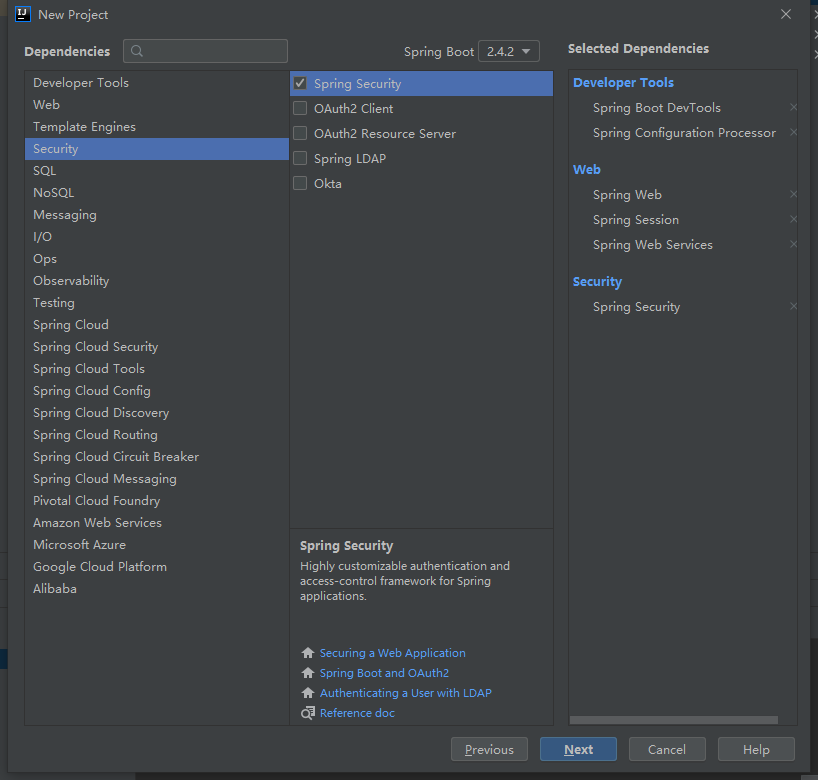Open Pivotal Cloud Foundry category
The width and height of the screenshot is (818, 780).
157,501
